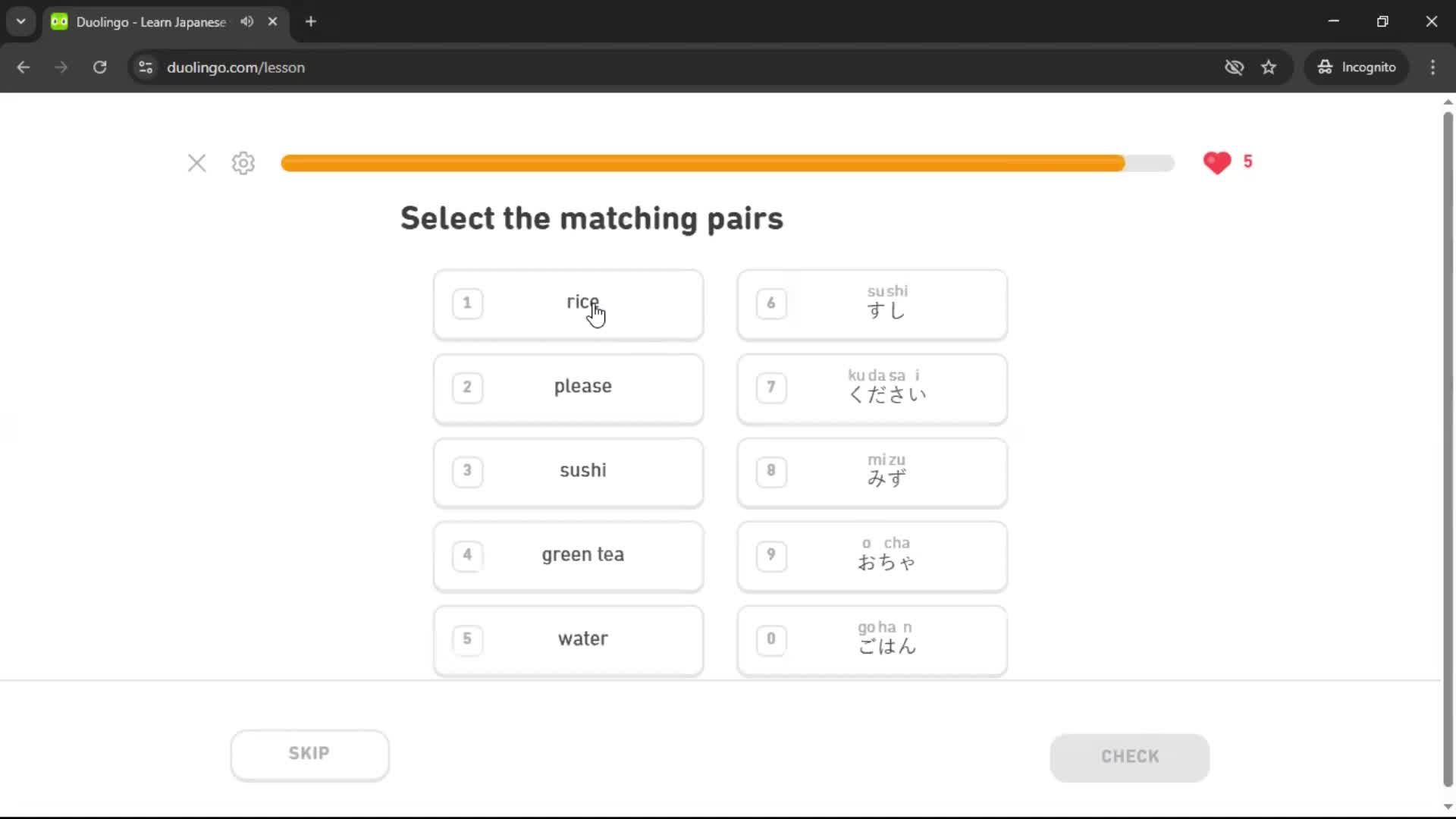Select the "green tea" answer card
This screenshot has width=1456, height=819.
coord(568,556)
